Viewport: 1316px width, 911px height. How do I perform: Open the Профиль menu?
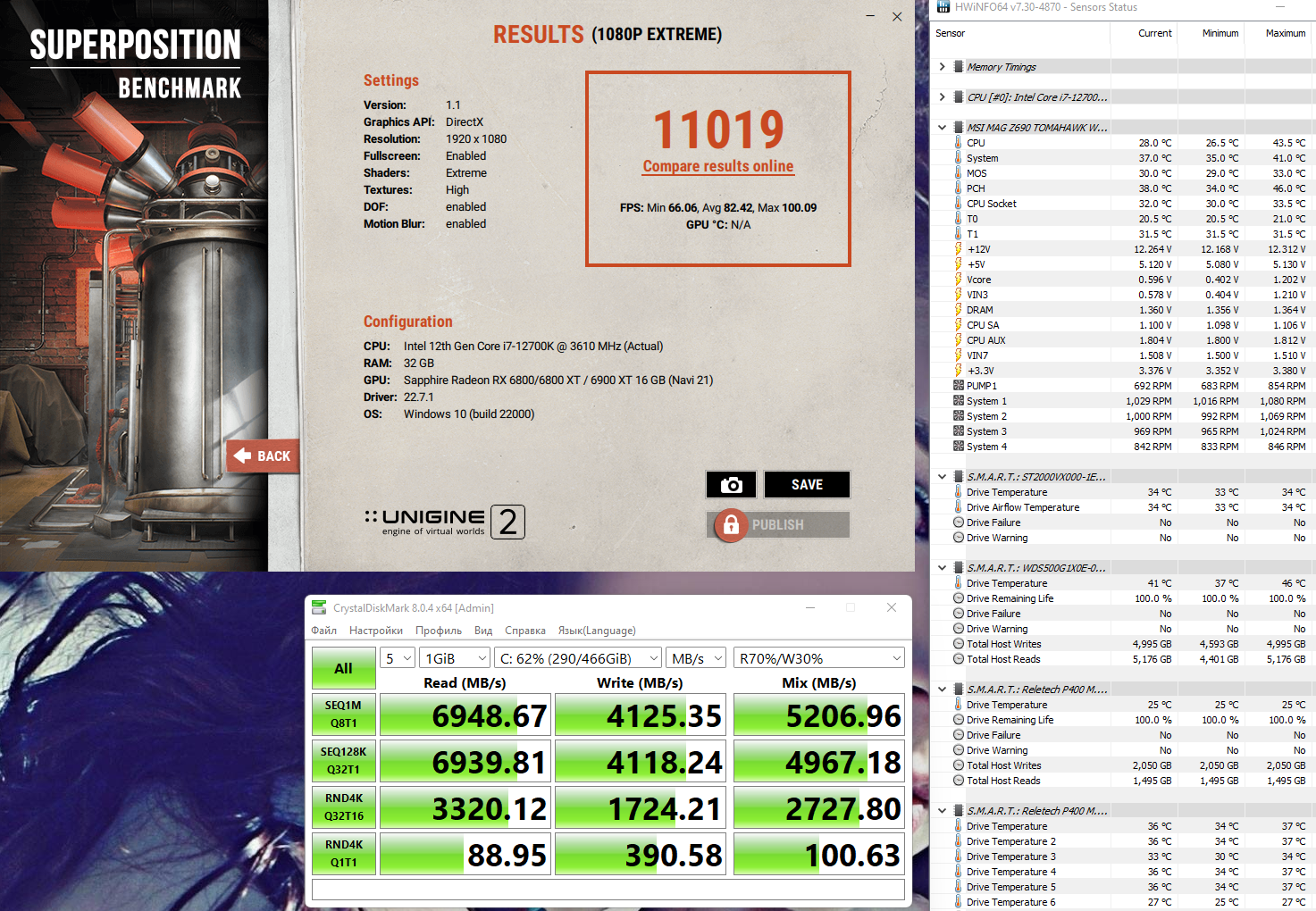tap(439, 631)
